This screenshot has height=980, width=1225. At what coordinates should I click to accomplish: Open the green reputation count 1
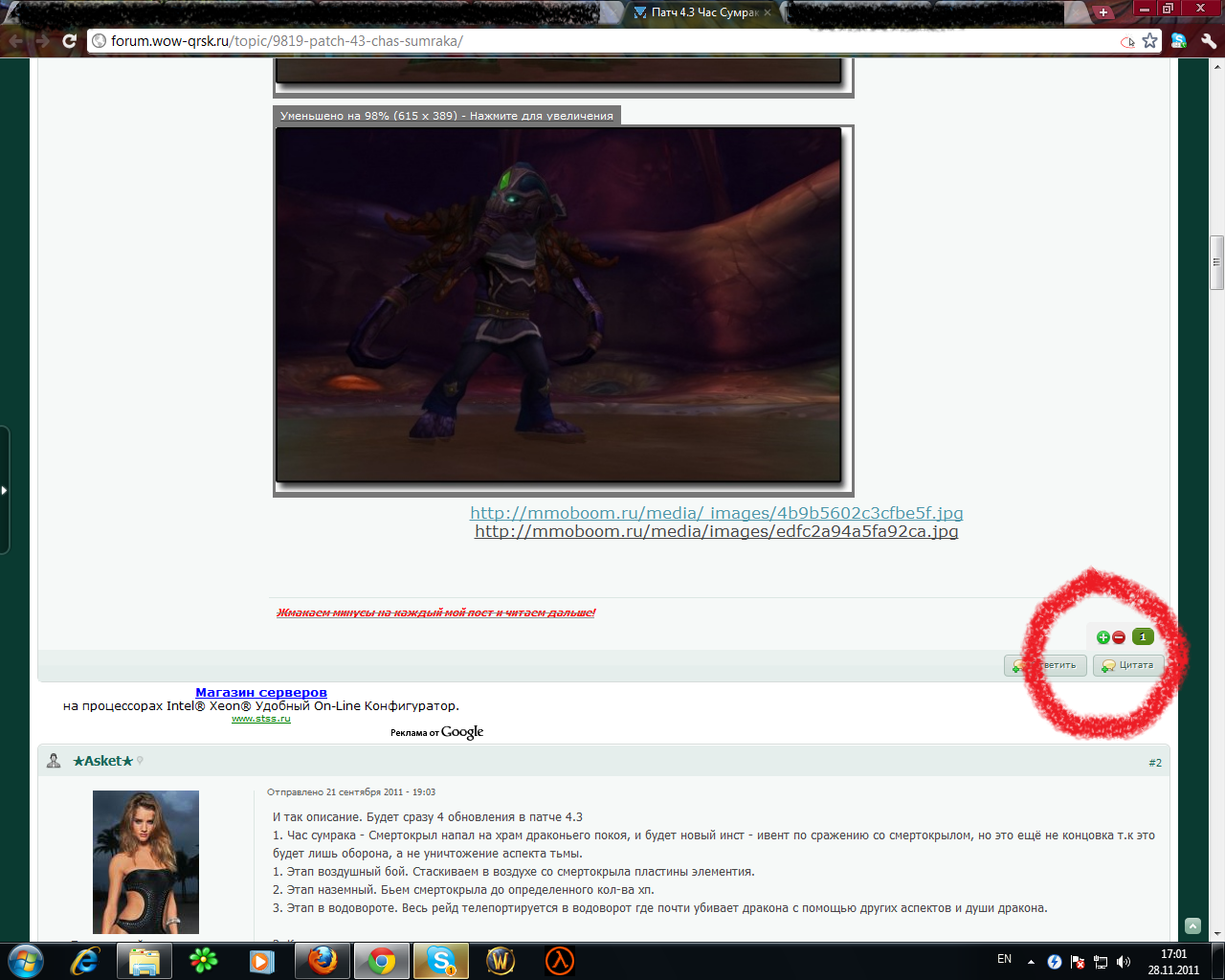(x=1143, y=636)
